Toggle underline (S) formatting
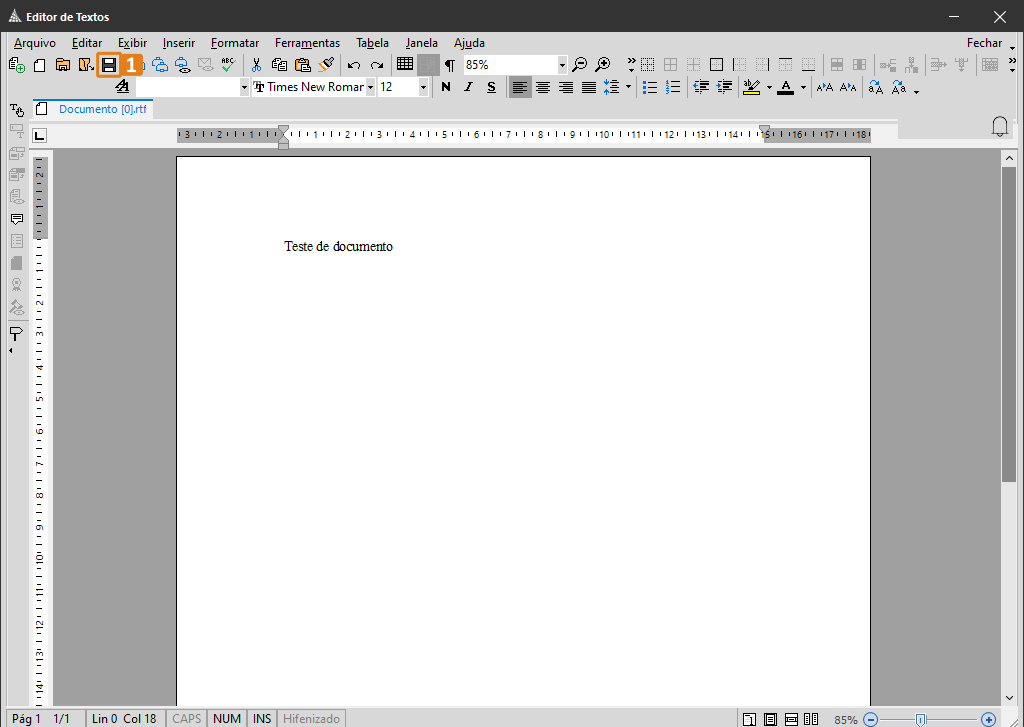Viewport: 1024px width, 727px height. (491, 87)
